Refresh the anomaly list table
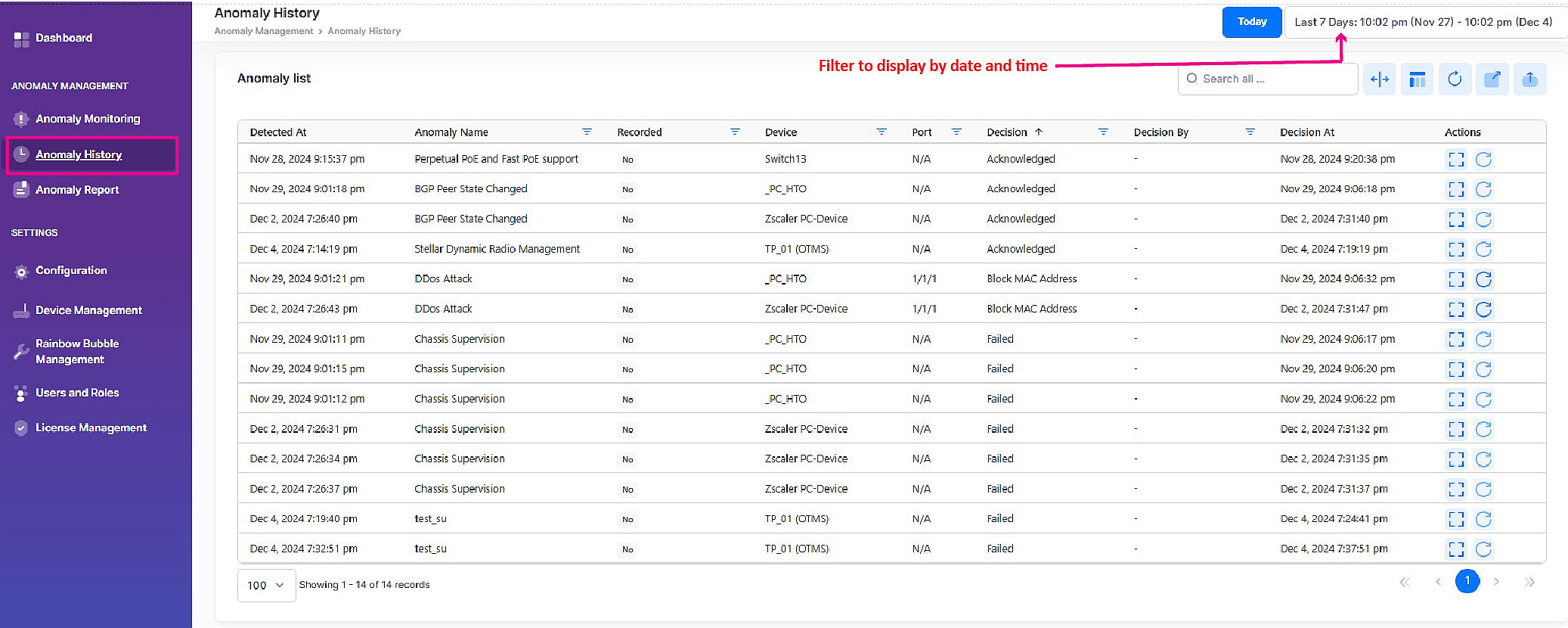Screen dimensions: 1568x628 (1455, 79)
